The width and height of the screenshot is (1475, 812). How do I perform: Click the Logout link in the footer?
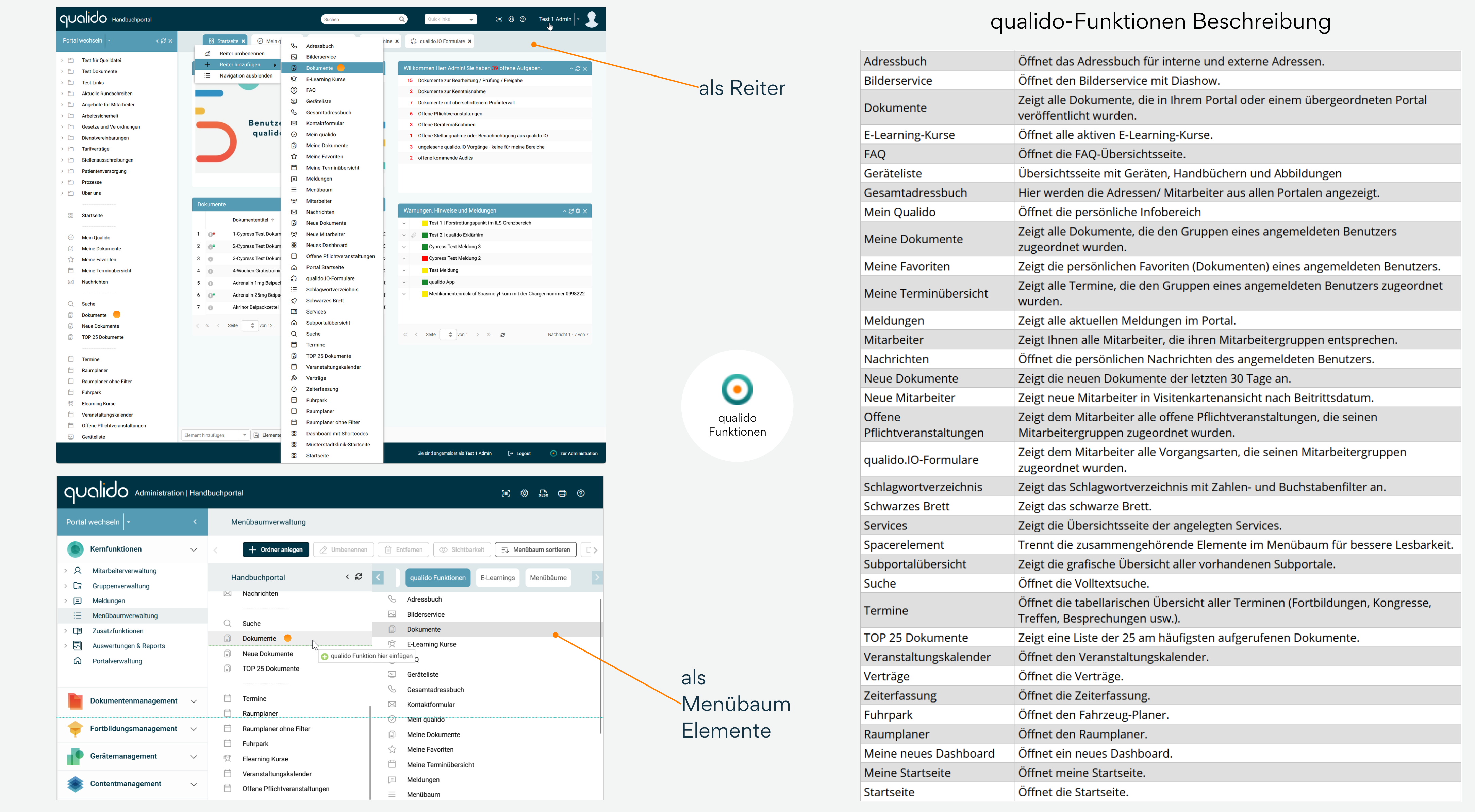(519, 453)
